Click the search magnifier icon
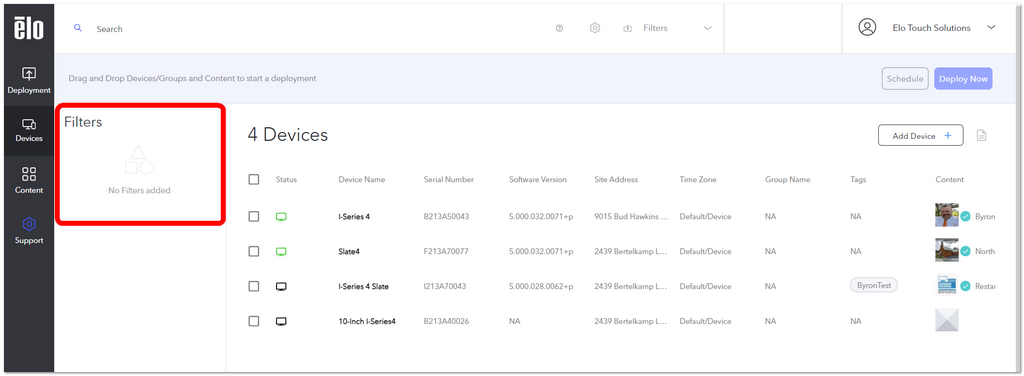 [78, 28]
